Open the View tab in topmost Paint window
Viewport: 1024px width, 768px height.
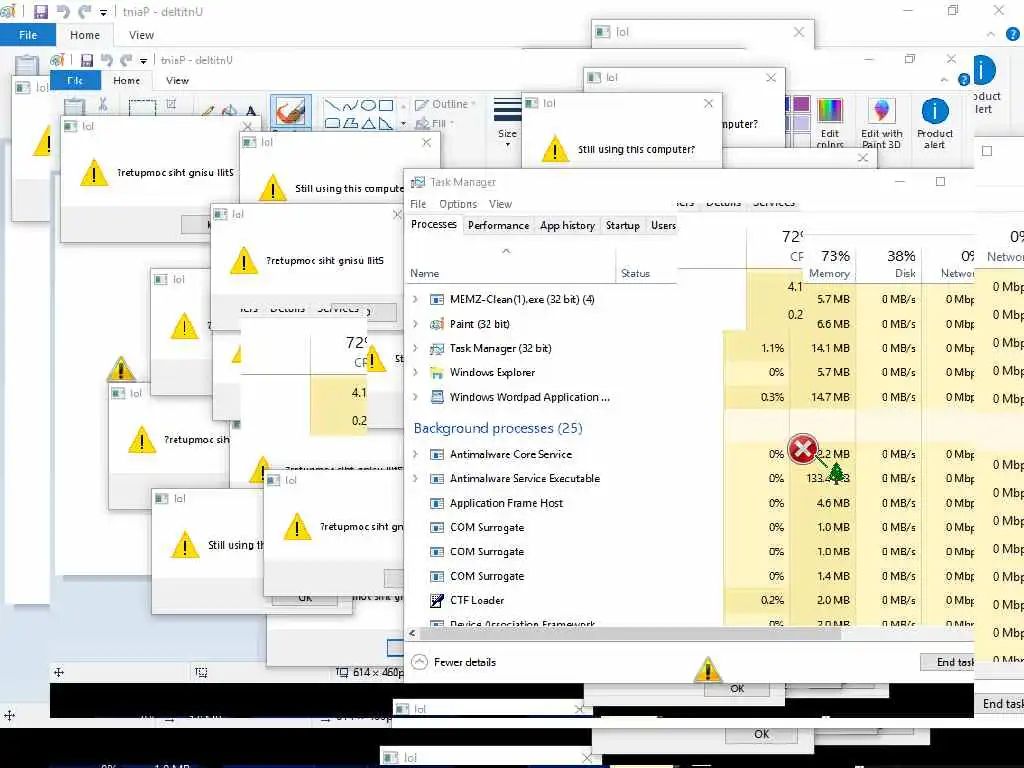(x=141, y=35)
